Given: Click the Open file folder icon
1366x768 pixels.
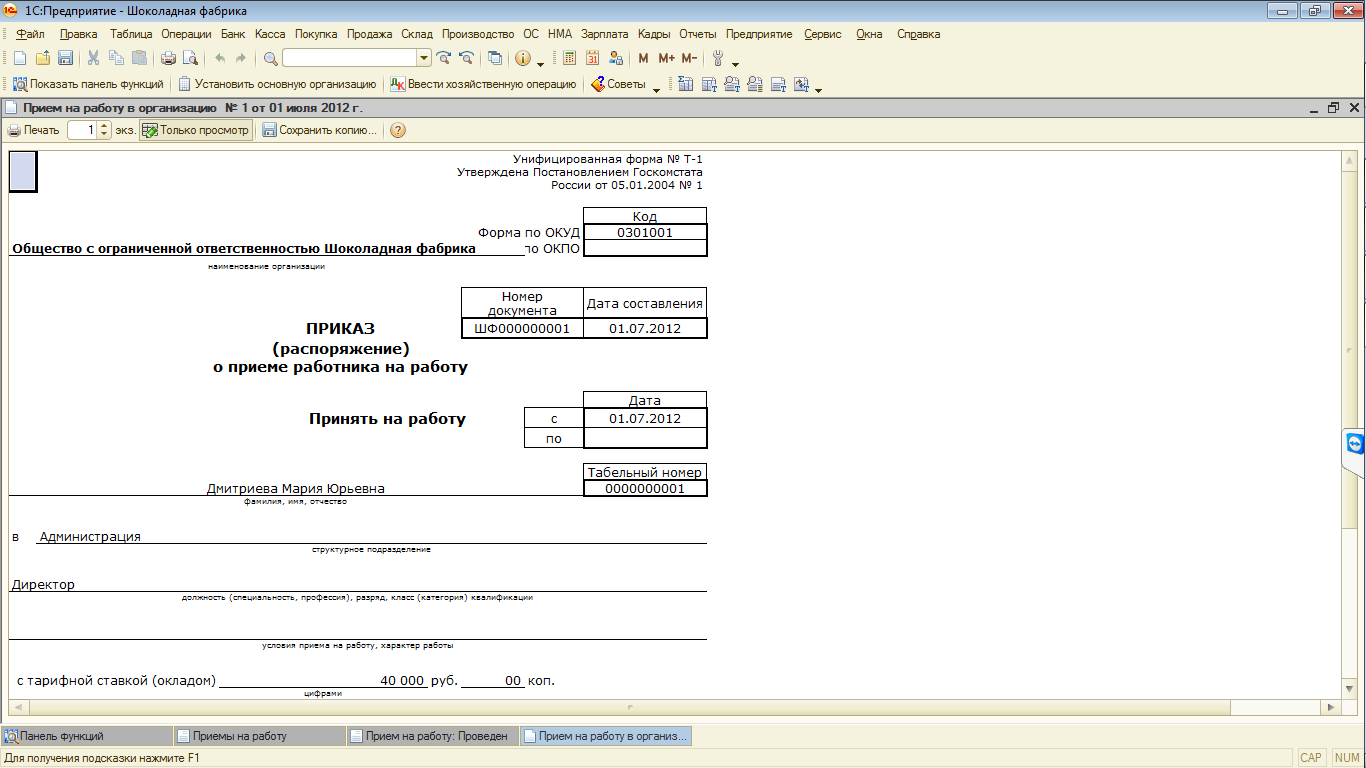Looking at the screenshot, I should (43, 58).
